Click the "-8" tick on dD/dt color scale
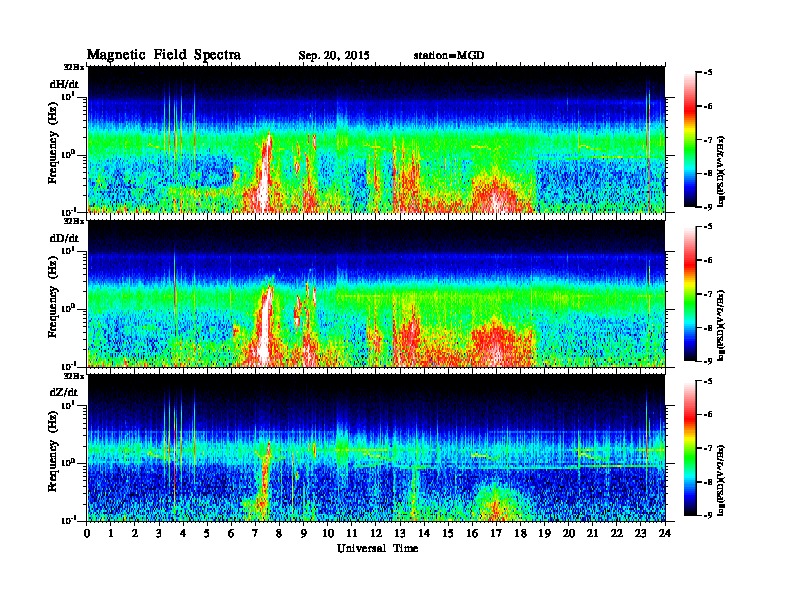The height and width of the screenshot is (612, 792). click(708, 327)
